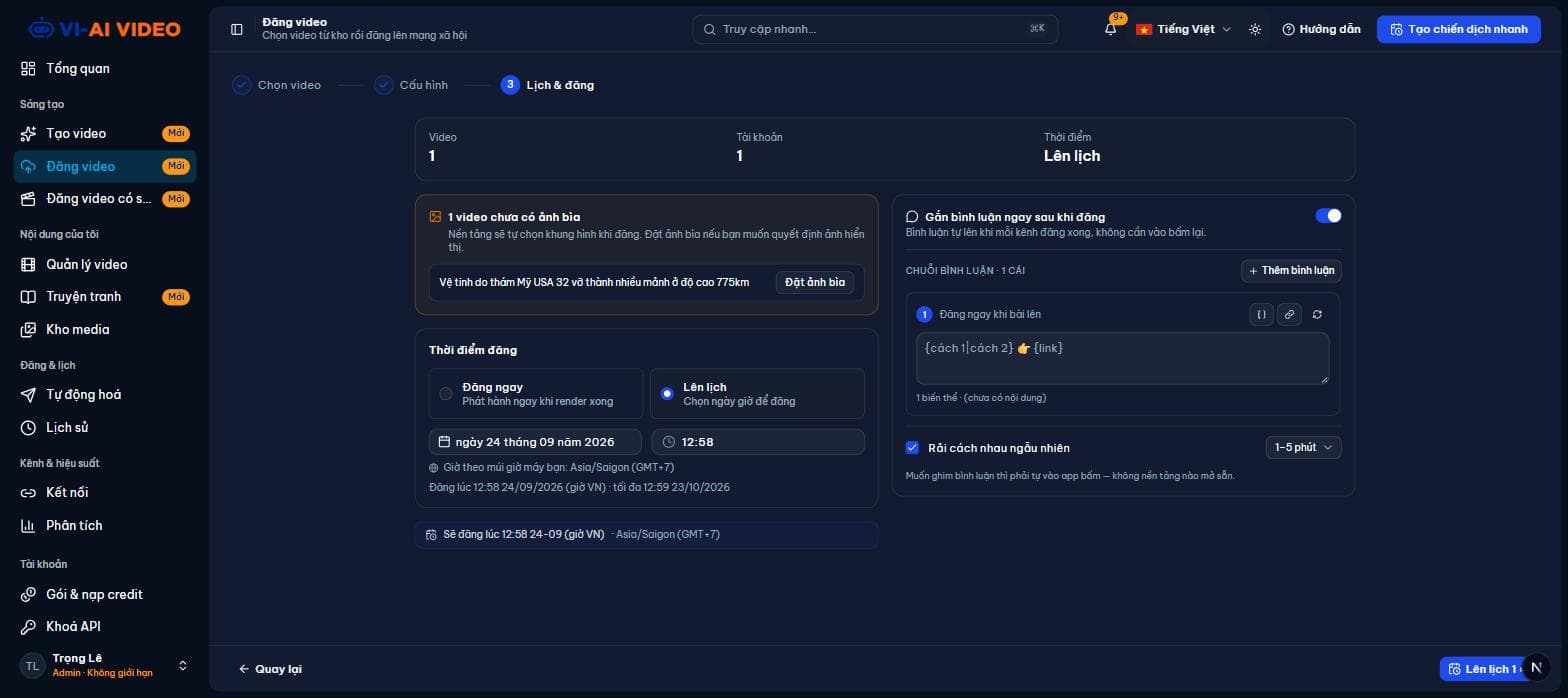Open Khoá API via its key icon
This screenshot has width=1568, height=698.
(28, 626)
